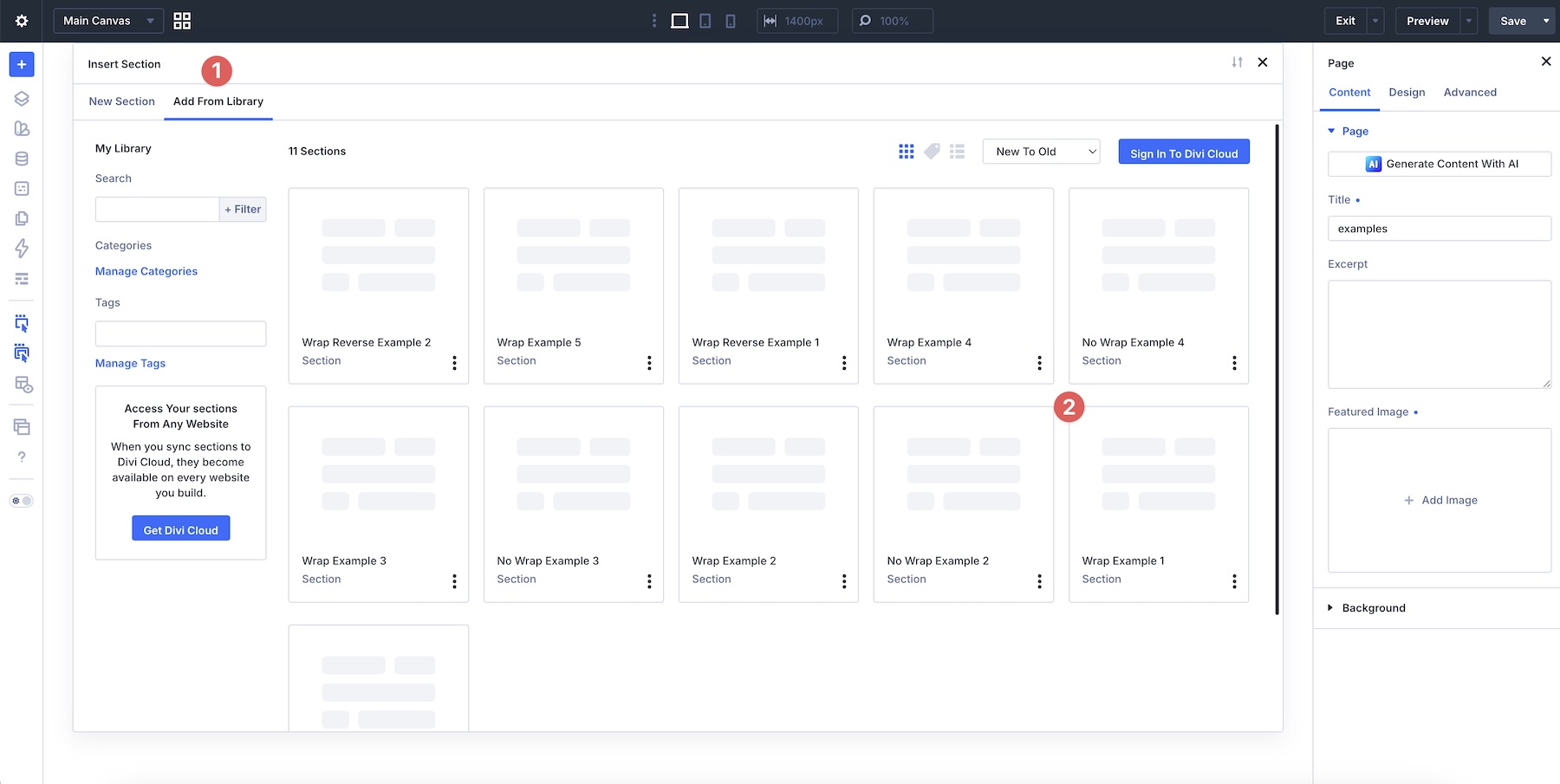Click Generate Content With AI button
This screenshot has width=1560, height=784.
pos(1440,164)
